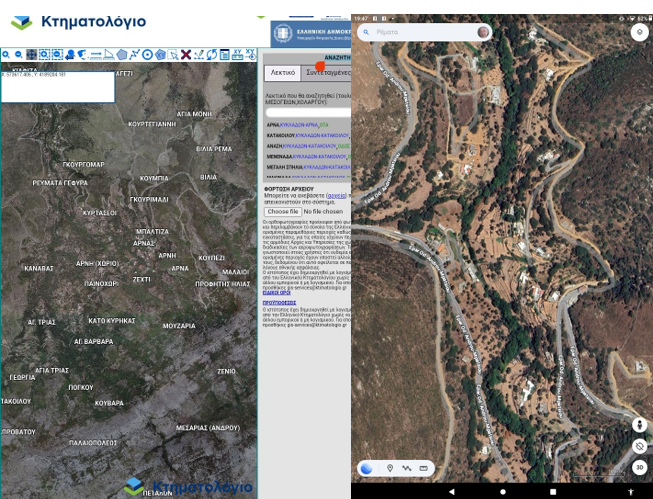Open the Λεκτικό search tab
The image size is (653, 499).
pyautogui.click(x=283, y=73)
